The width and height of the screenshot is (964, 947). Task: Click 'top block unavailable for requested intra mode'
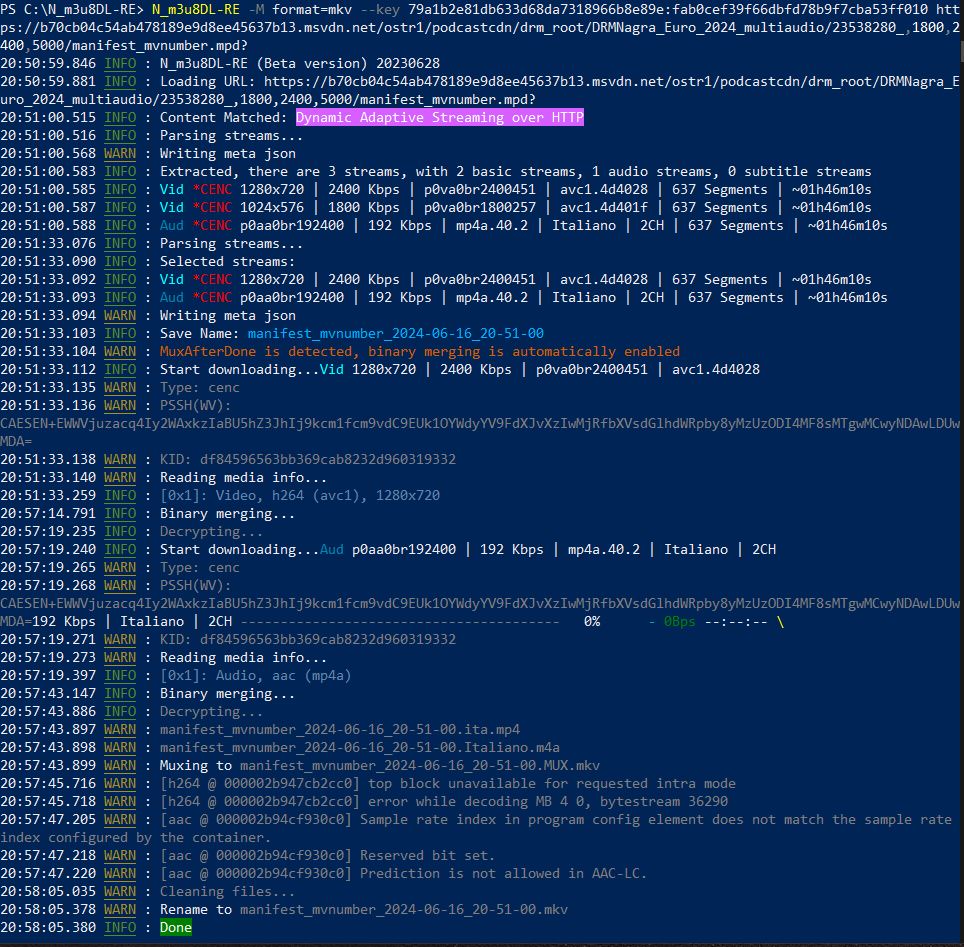551,783
